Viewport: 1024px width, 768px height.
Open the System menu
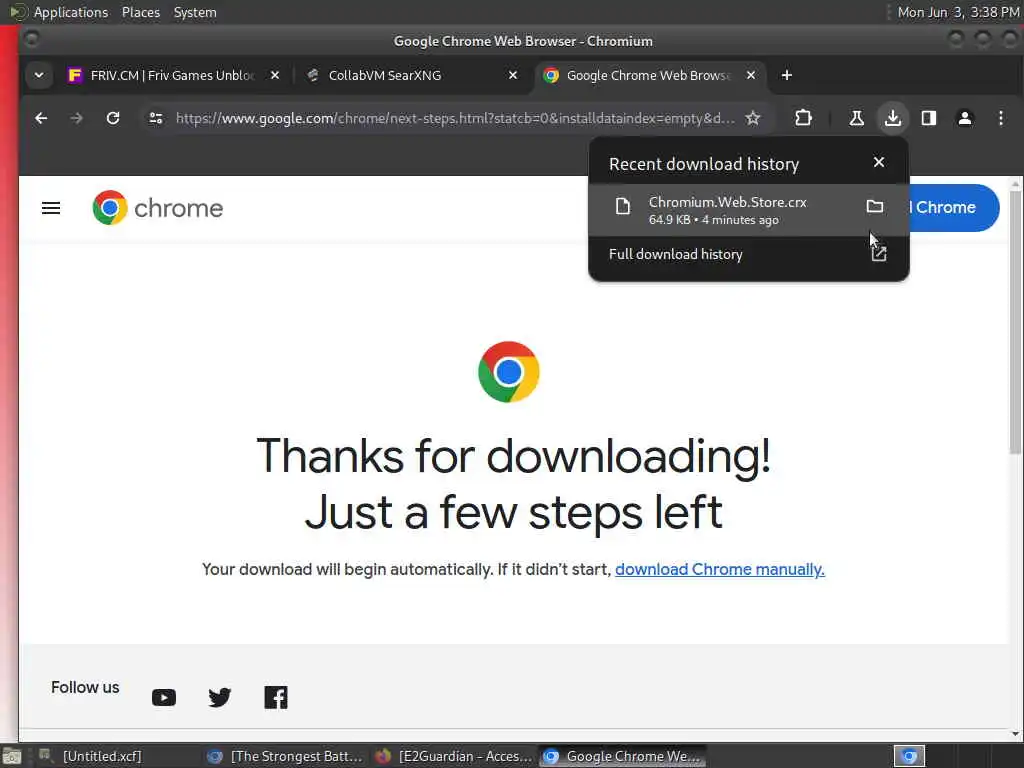point(195,12)
